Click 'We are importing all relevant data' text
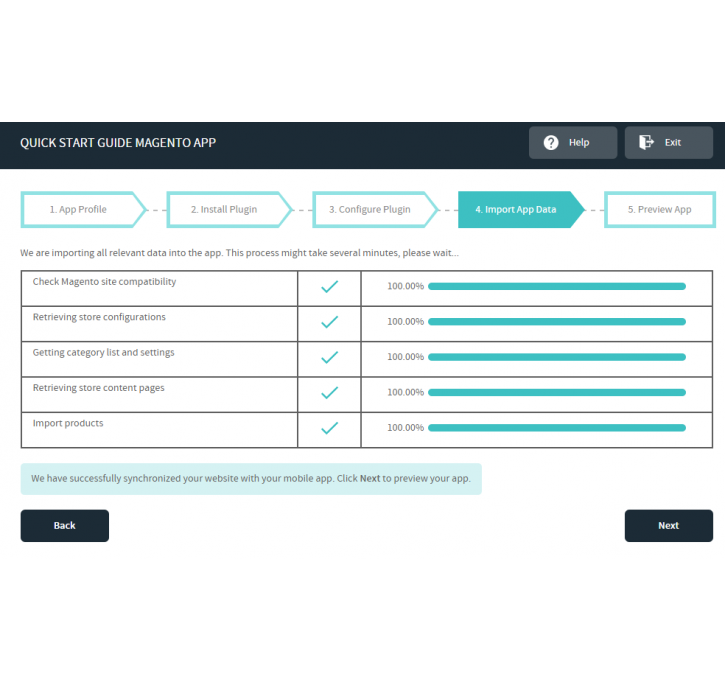This screenshot has height=680, width=725. (x=240, y=253)
